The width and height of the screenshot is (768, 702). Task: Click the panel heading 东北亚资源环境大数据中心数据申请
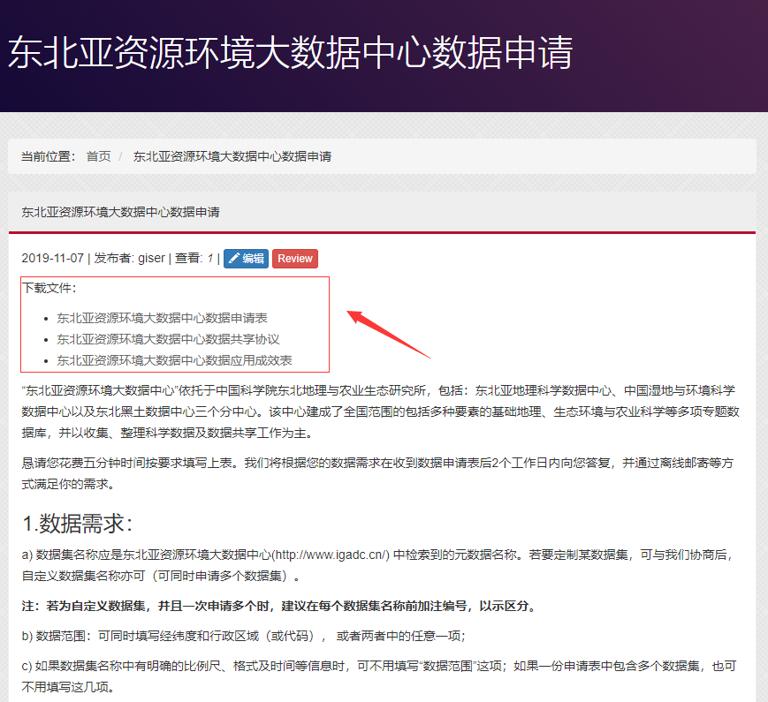[x=120, y=212]
